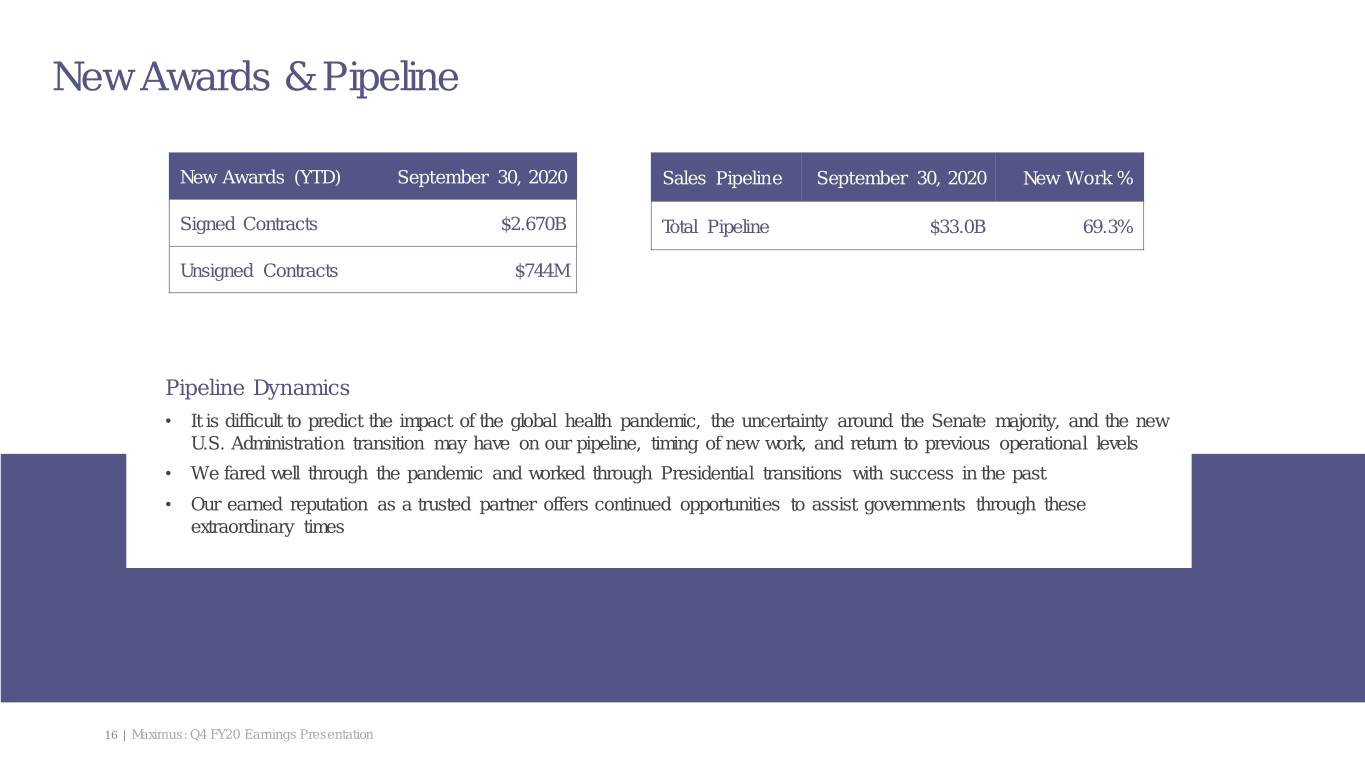Select the 'New Awards (YTD)' table header

[x=260, y=178]
